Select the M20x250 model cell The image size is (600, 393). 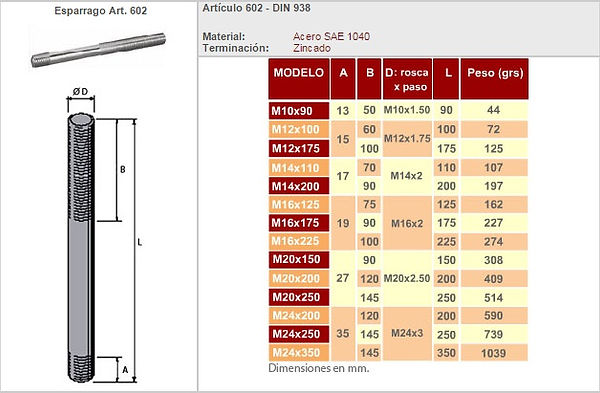click(299, 297)
